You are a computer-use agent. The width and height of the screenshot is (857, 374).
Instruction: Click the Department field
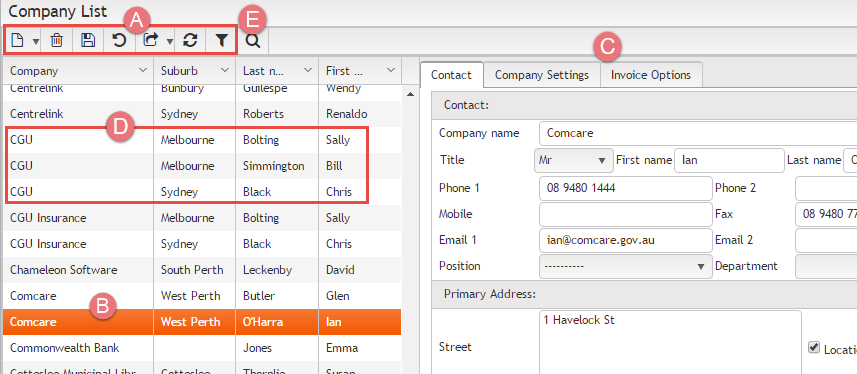coord(826,266)
